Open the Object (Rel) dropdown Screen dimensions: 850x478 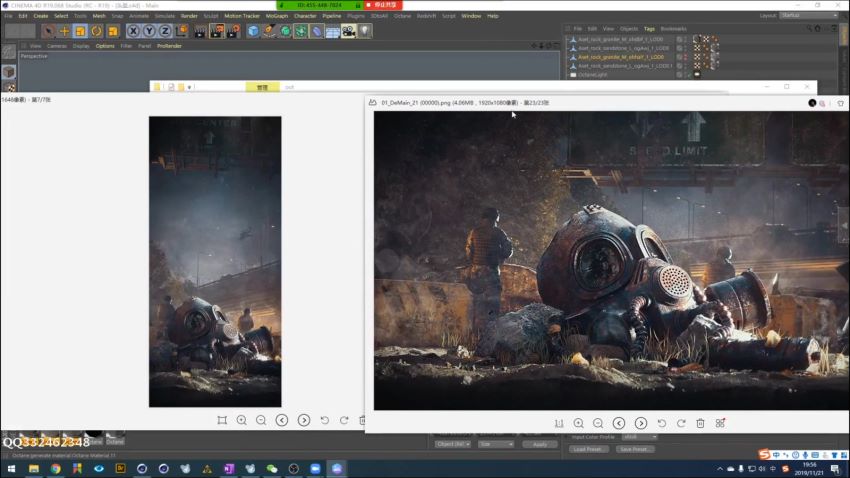point(452,444)
